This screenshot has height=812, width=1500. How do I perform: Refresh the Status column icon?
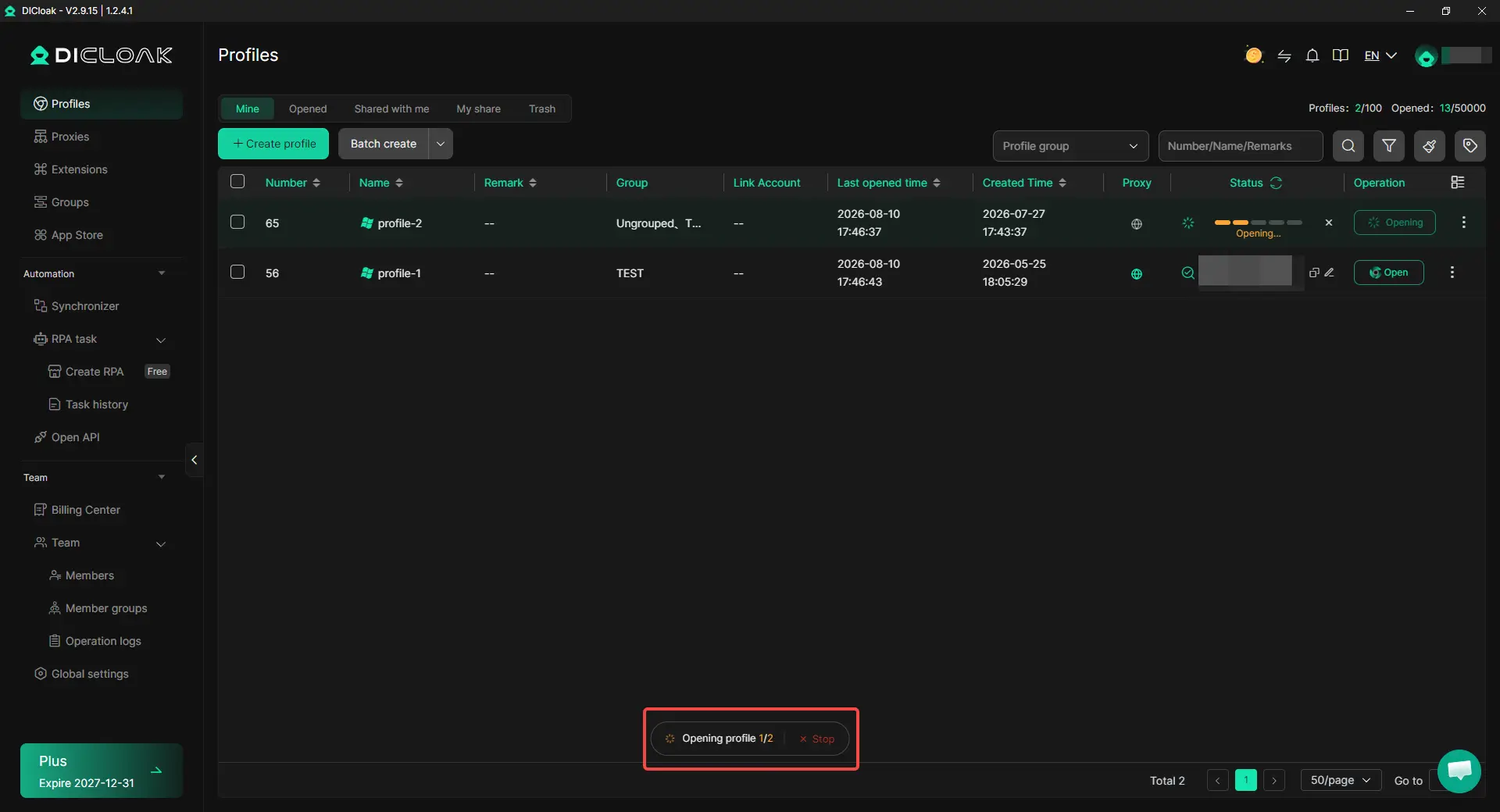pos(1276,183)
